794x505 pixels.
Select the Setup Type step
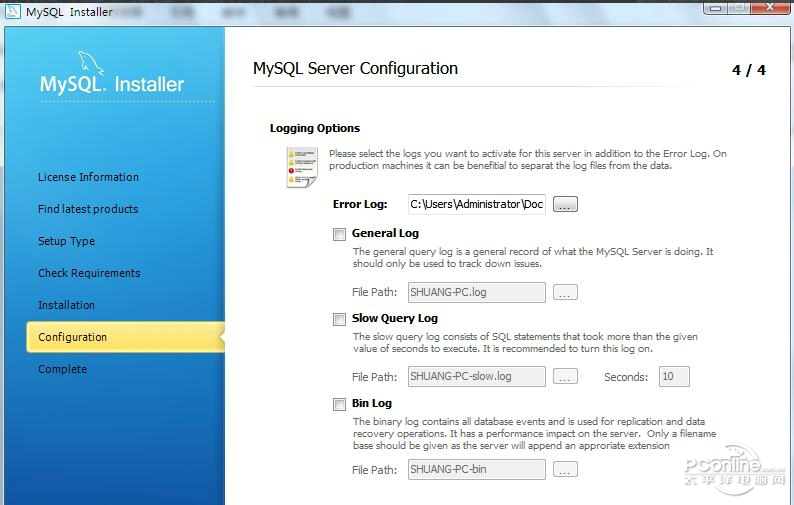(66, 241)
